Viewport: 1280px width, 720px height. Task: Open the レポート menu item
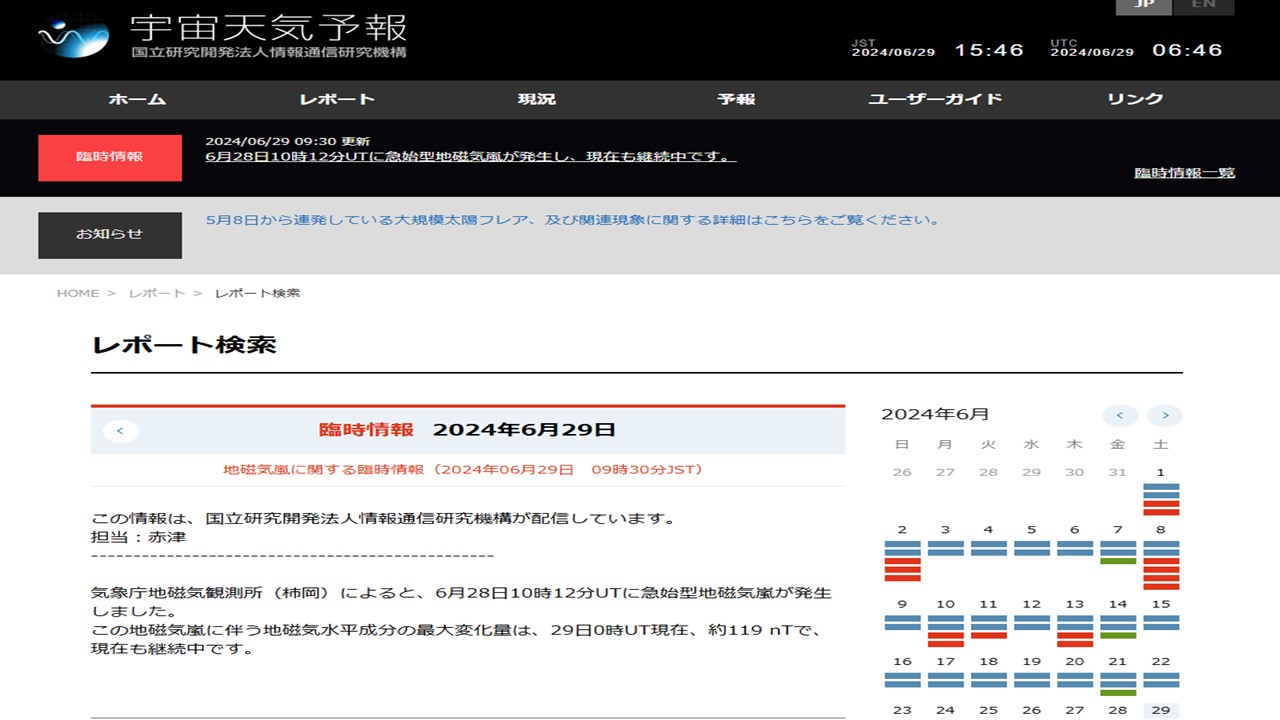[337, 99]
